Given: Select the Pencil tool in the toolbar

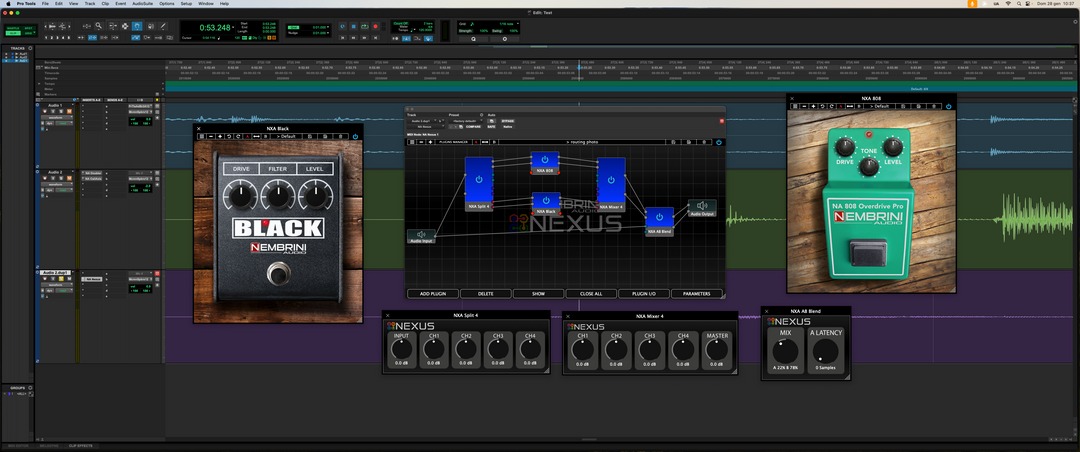Looking at the screenshot, I should [163, 25].
